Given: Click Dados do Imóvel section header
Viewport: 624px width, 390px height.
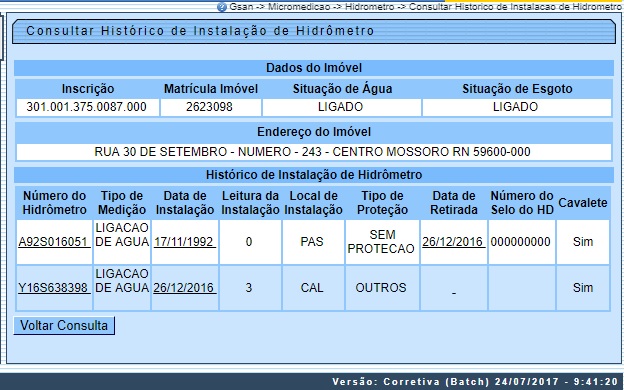Looking at the screenshot, I should 314,68.
